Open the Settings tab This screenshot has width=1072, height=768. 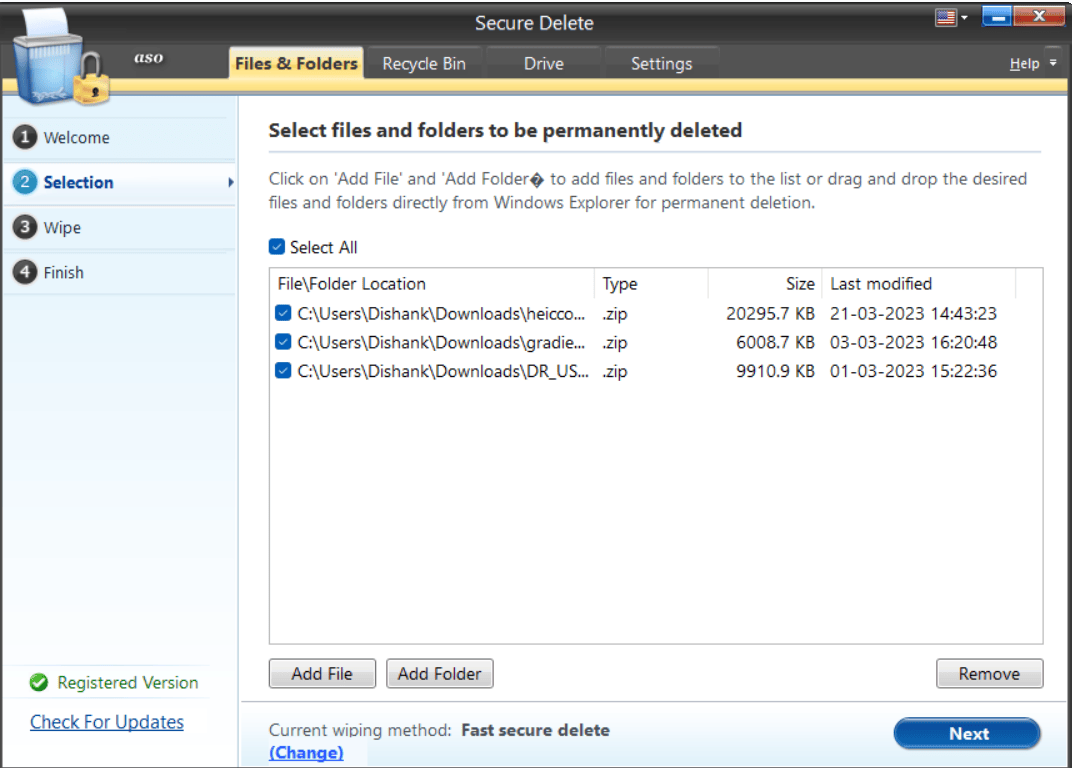click(x=661, y=62)
